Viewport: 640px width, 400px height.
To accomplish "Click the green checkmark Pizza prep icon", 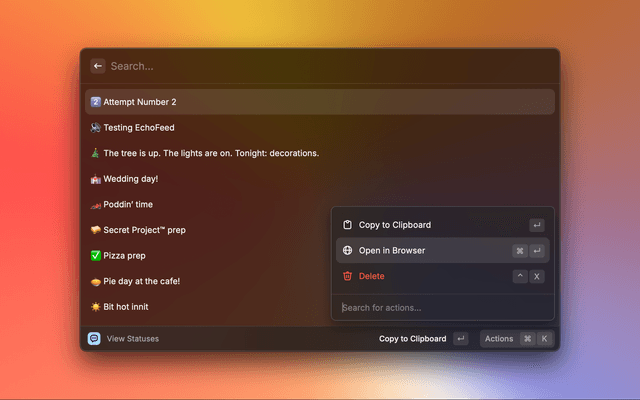I will (x=95, y=256).
